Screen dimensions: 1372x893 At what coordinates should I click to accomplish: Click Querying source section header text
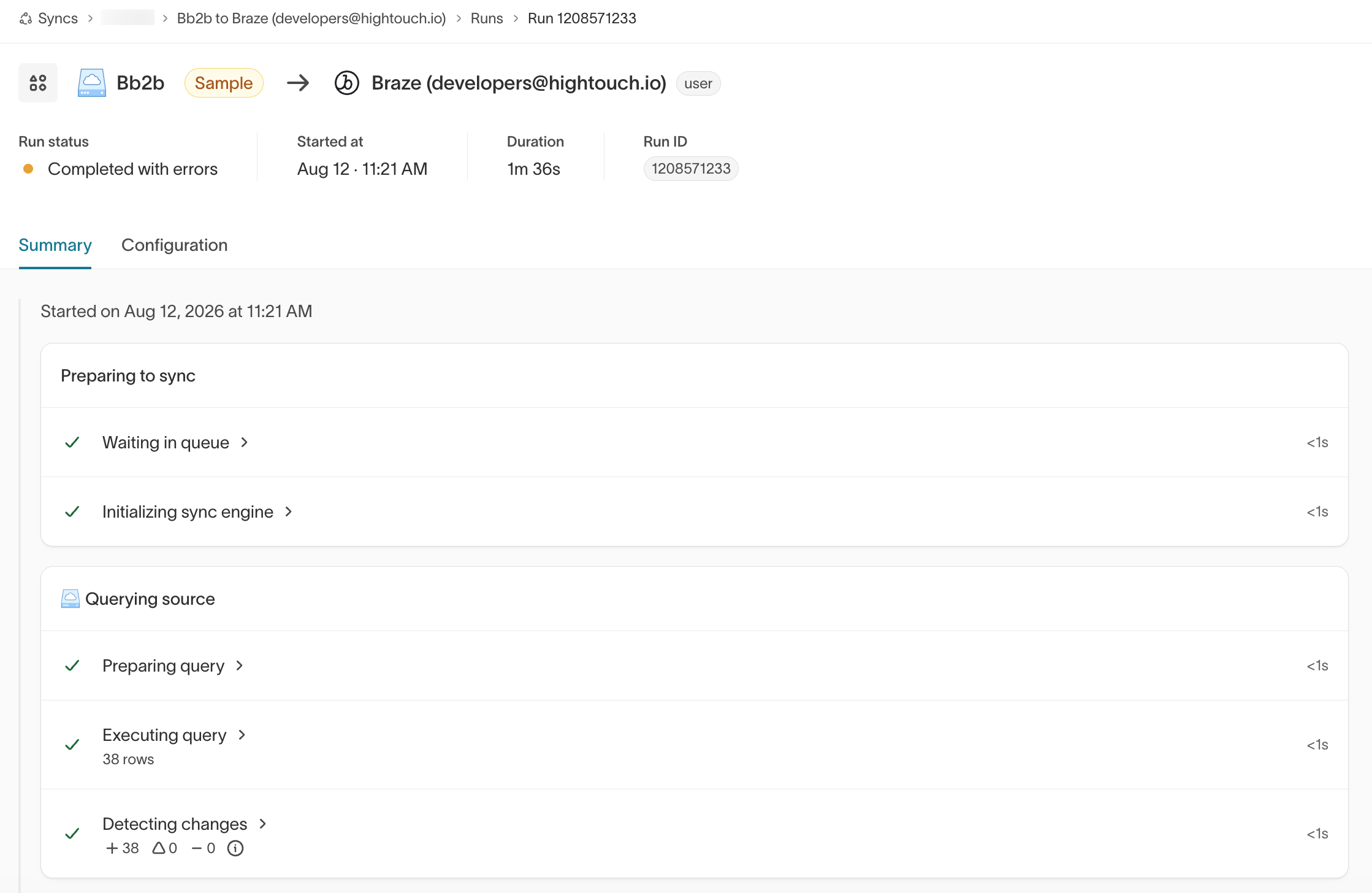(150, 599)
